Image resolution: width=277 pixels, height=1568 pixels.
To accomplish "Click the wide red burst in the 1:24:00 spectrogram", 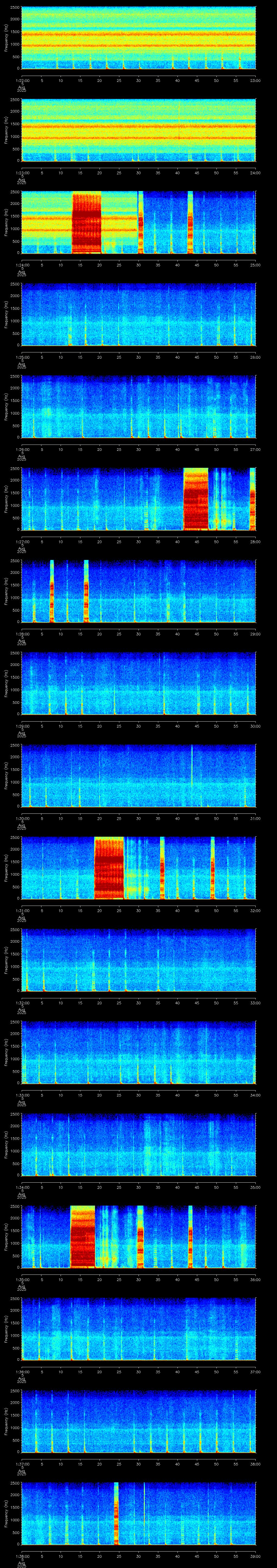I will [x=87, y=222].
